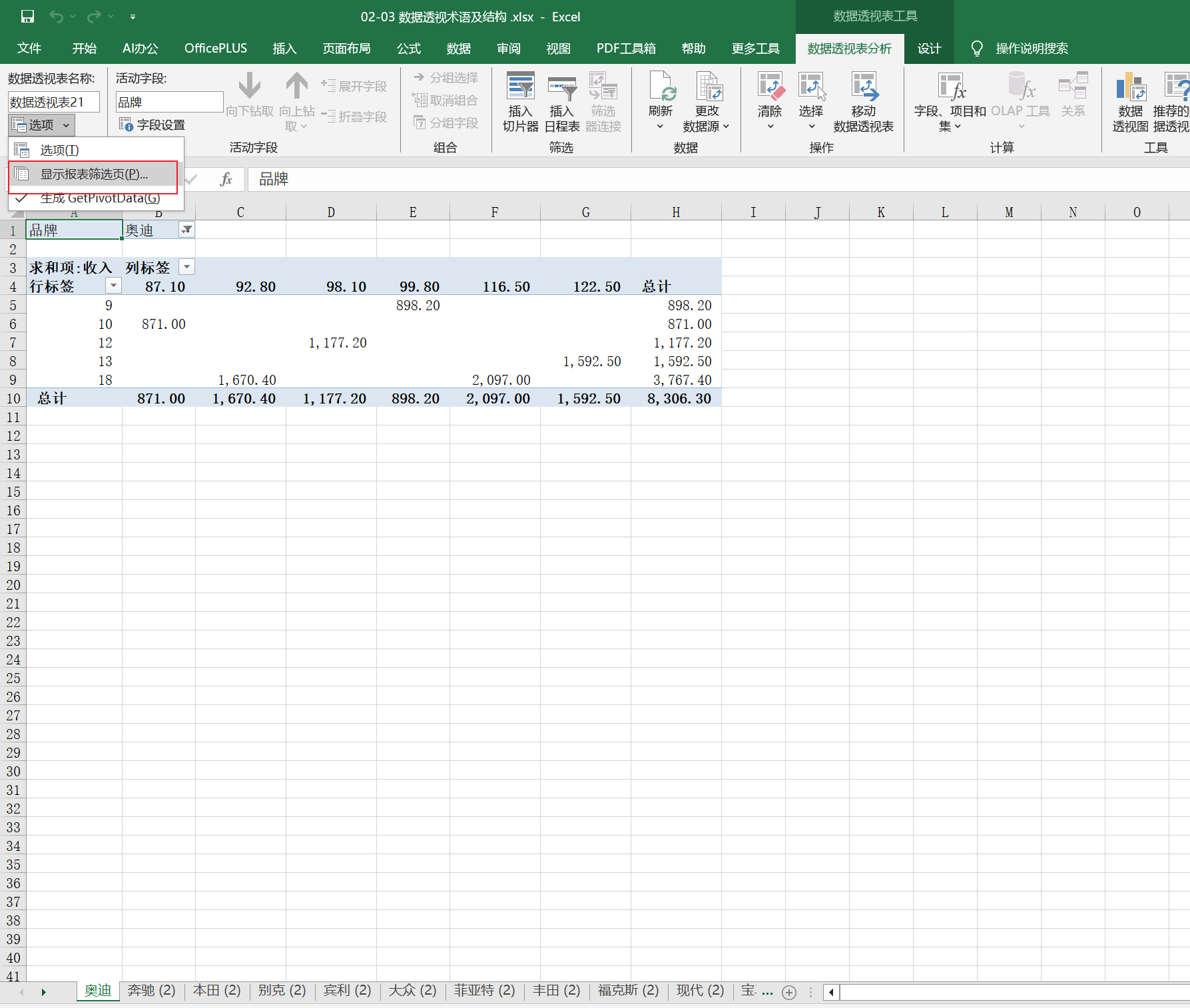Screen dimensions: 1190x1008
Task: Switch to 本田 (2) sheet tab
Action: point(216,991)
